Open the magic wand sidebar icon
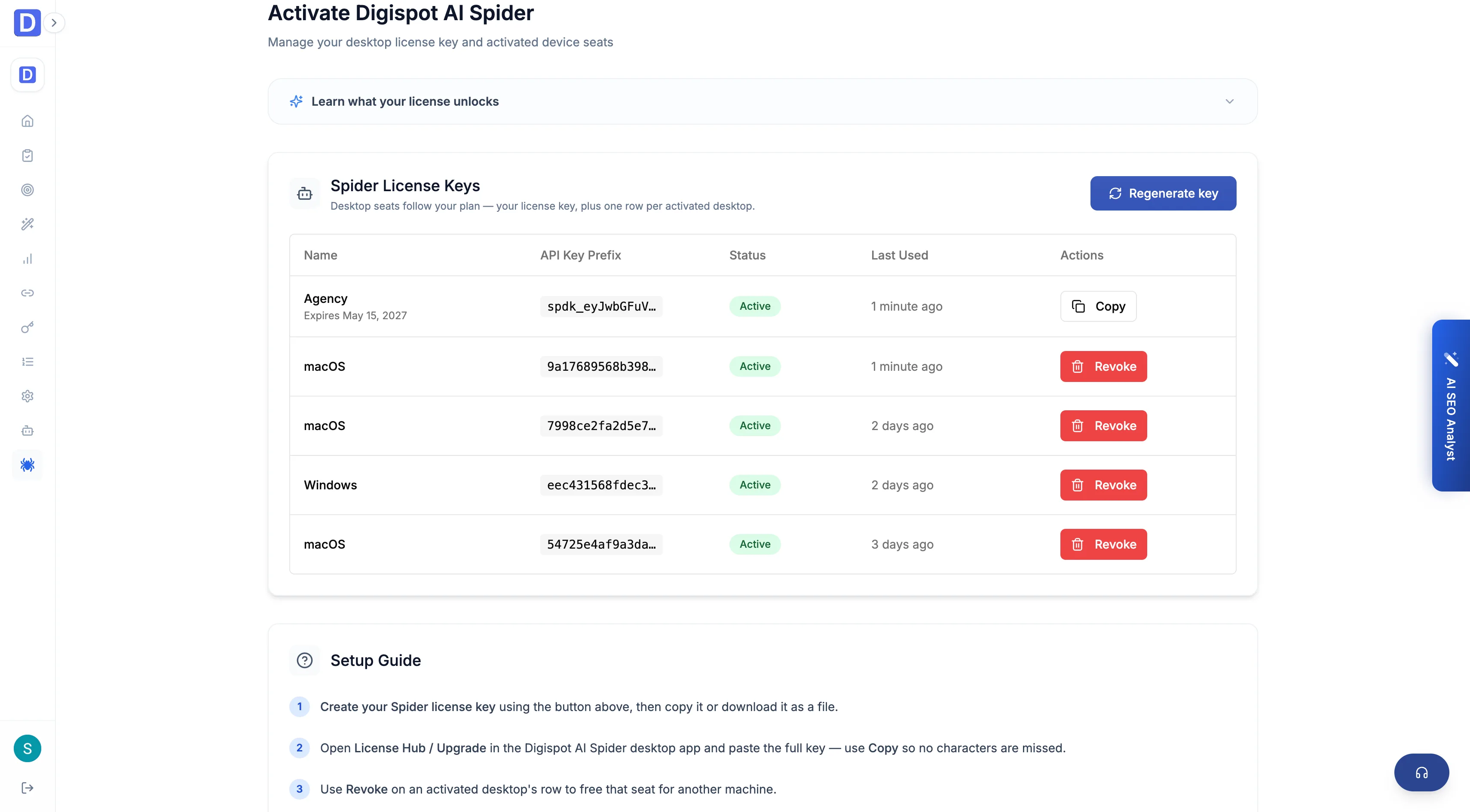 click(x=28, y=224)
